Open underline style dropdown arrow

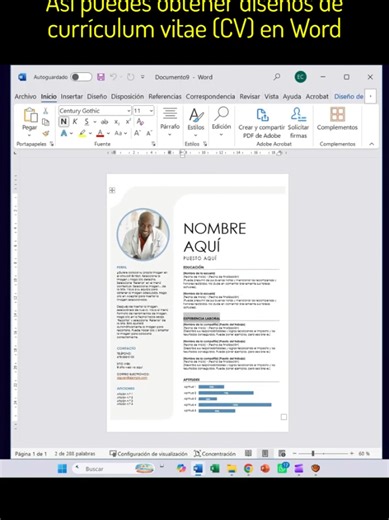click(x=95, y=122)
